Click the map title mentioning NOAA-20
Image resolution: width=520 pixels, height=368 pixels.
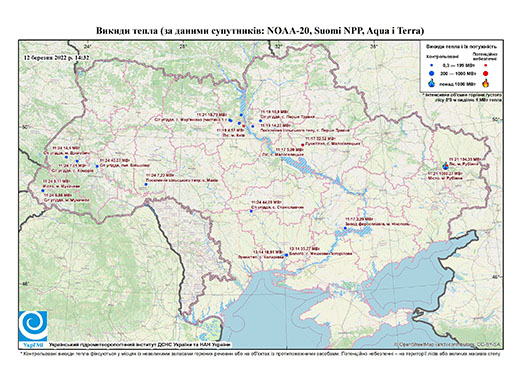(260, 31)
